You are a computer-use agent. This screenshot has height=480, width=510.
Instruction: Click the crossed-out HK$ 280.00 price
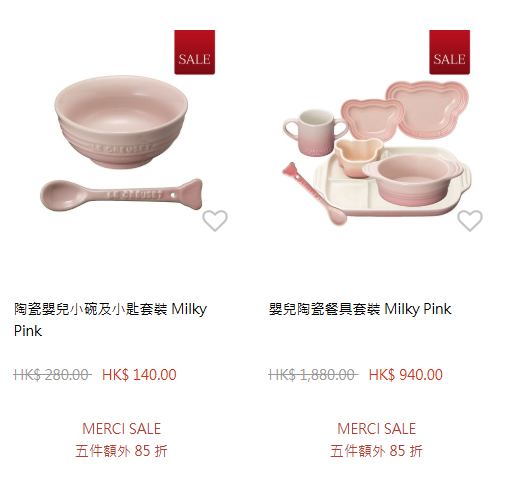[x=52, y=375]
